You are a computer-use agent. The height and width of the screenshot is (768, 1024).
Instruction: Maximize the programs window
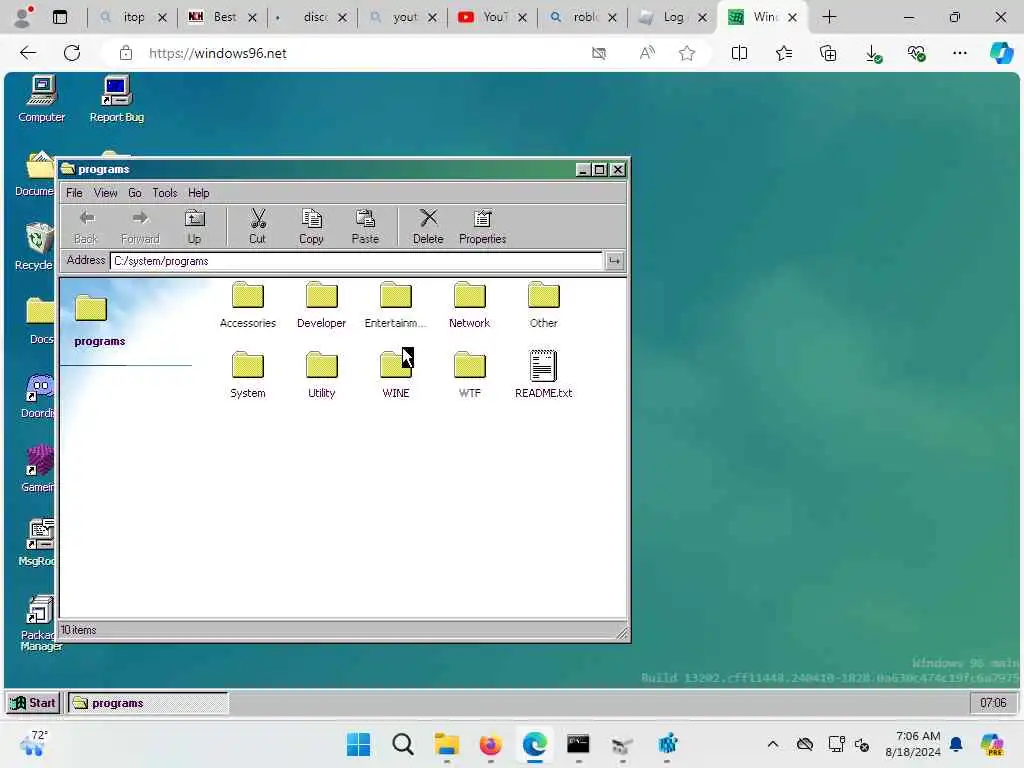click(600, 170)
